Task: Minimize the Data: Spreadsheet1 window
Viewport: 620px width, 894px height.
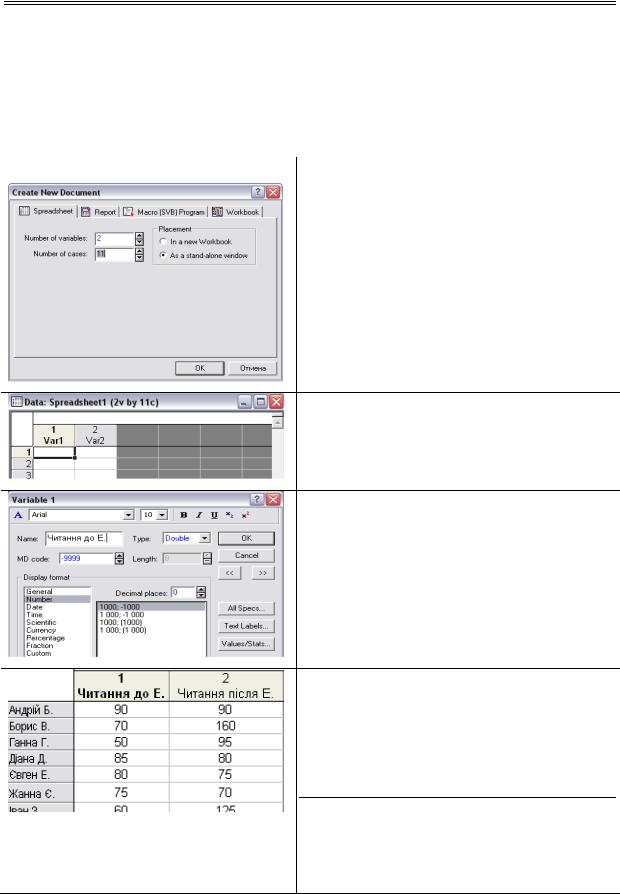Action: [x=244, y=402]
